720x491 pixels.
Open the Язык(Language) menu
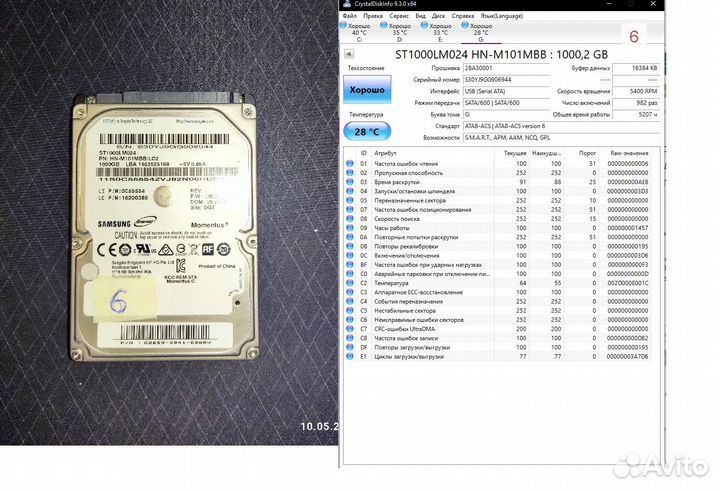point(502,16)
